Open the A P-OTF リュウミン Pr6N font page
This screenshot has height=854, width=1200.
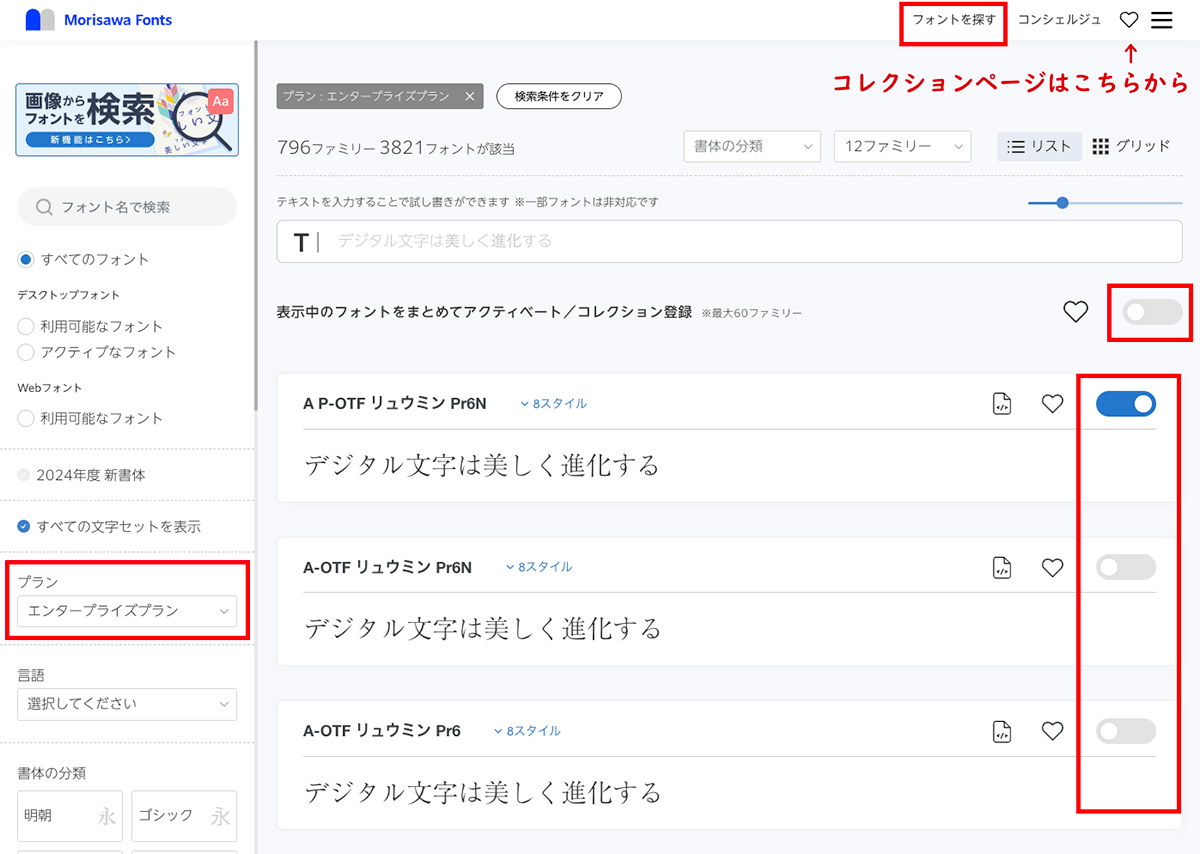394,404
